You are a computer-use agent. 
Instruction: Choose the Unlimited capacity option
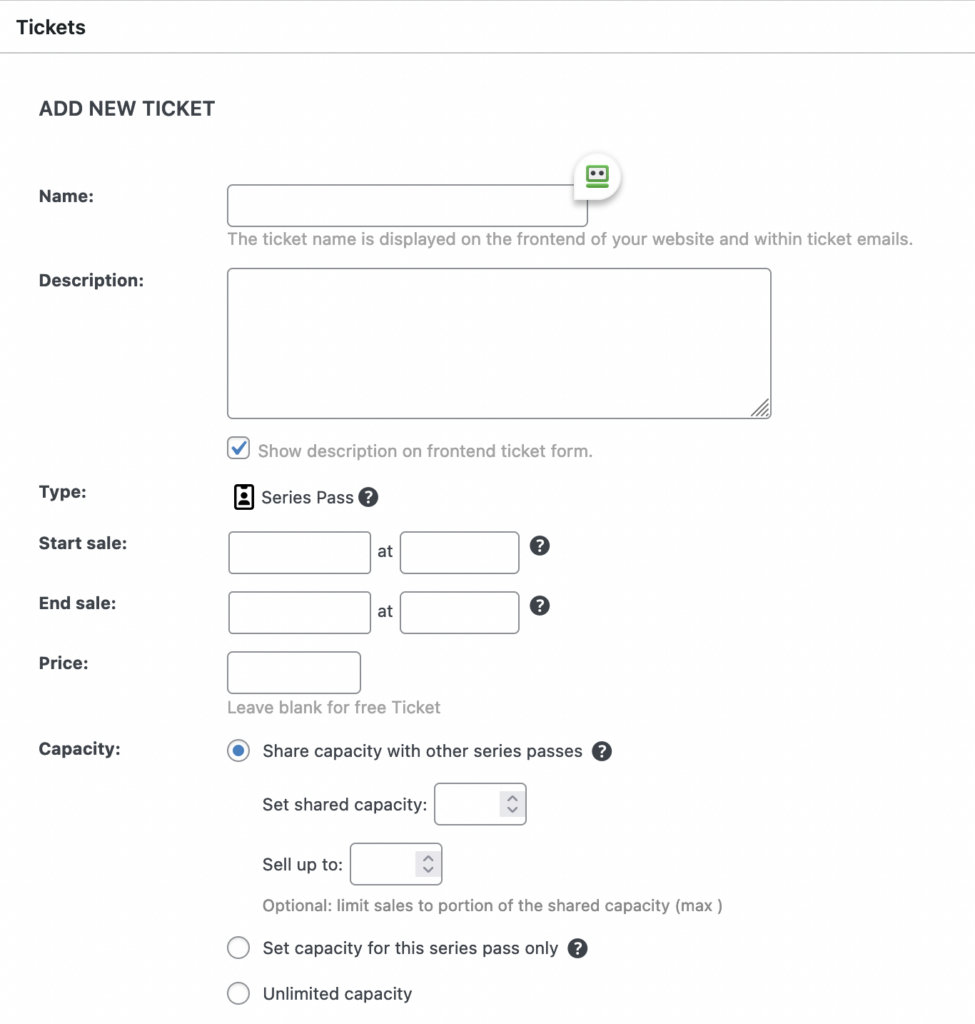238,994
